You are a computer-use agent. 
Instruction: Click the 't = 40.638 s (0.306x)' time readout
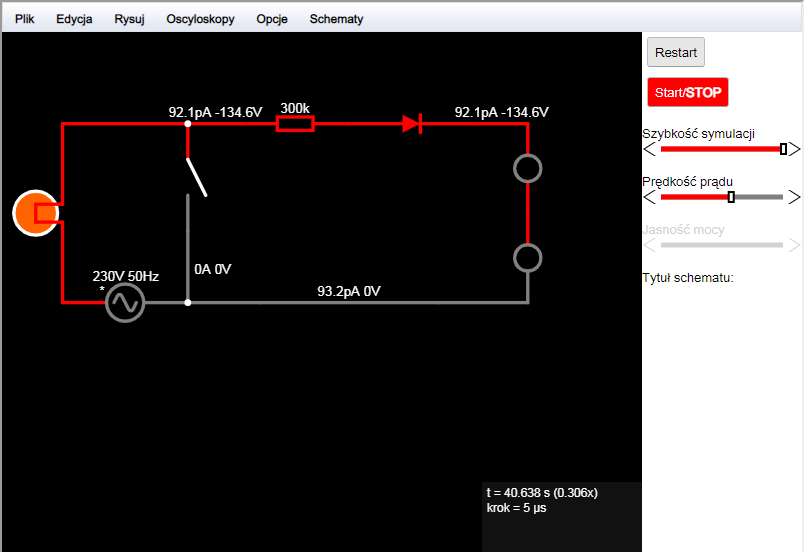(542, 493)
